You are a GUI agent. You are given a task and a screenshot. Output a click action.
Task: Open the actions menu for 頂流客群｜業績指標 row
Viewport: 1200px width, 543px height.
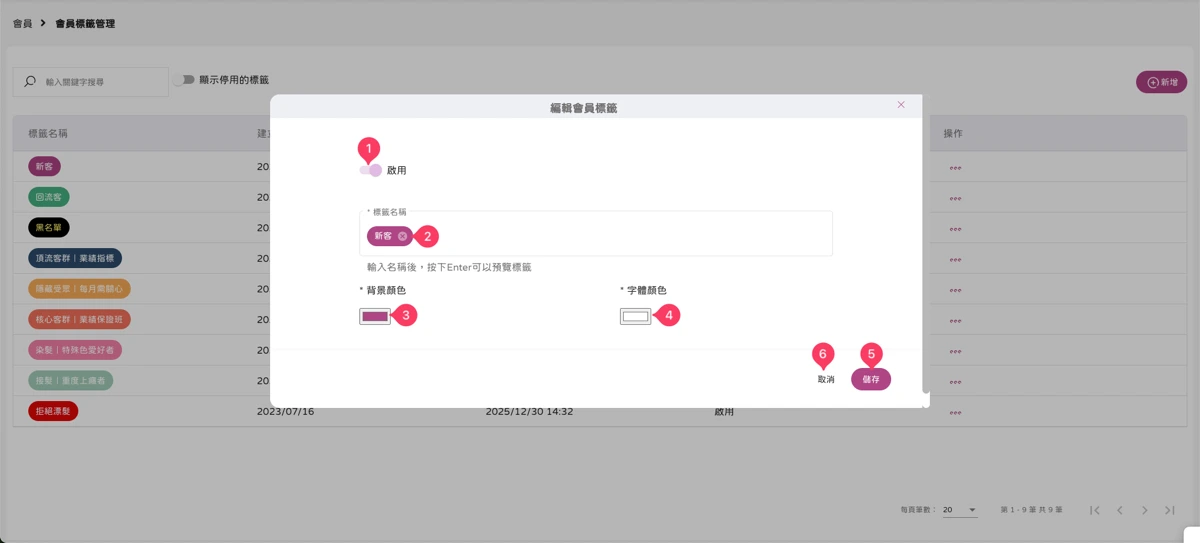click(x=955, y=259)
